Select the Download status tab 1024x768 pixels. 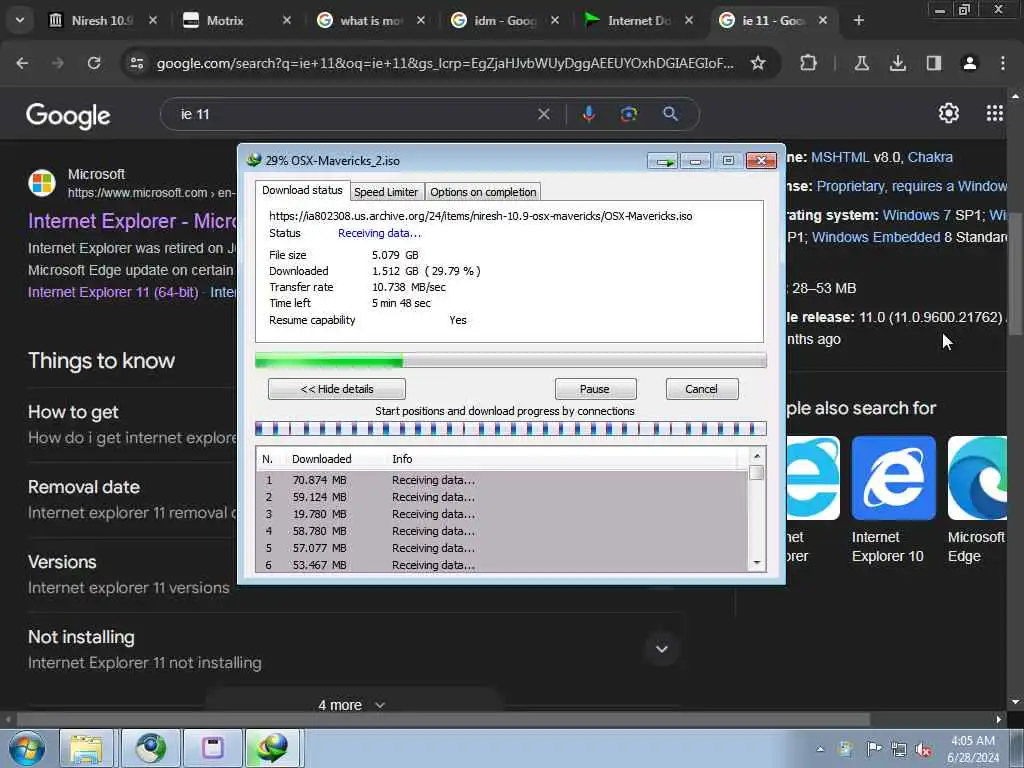[x=302, y=191]
